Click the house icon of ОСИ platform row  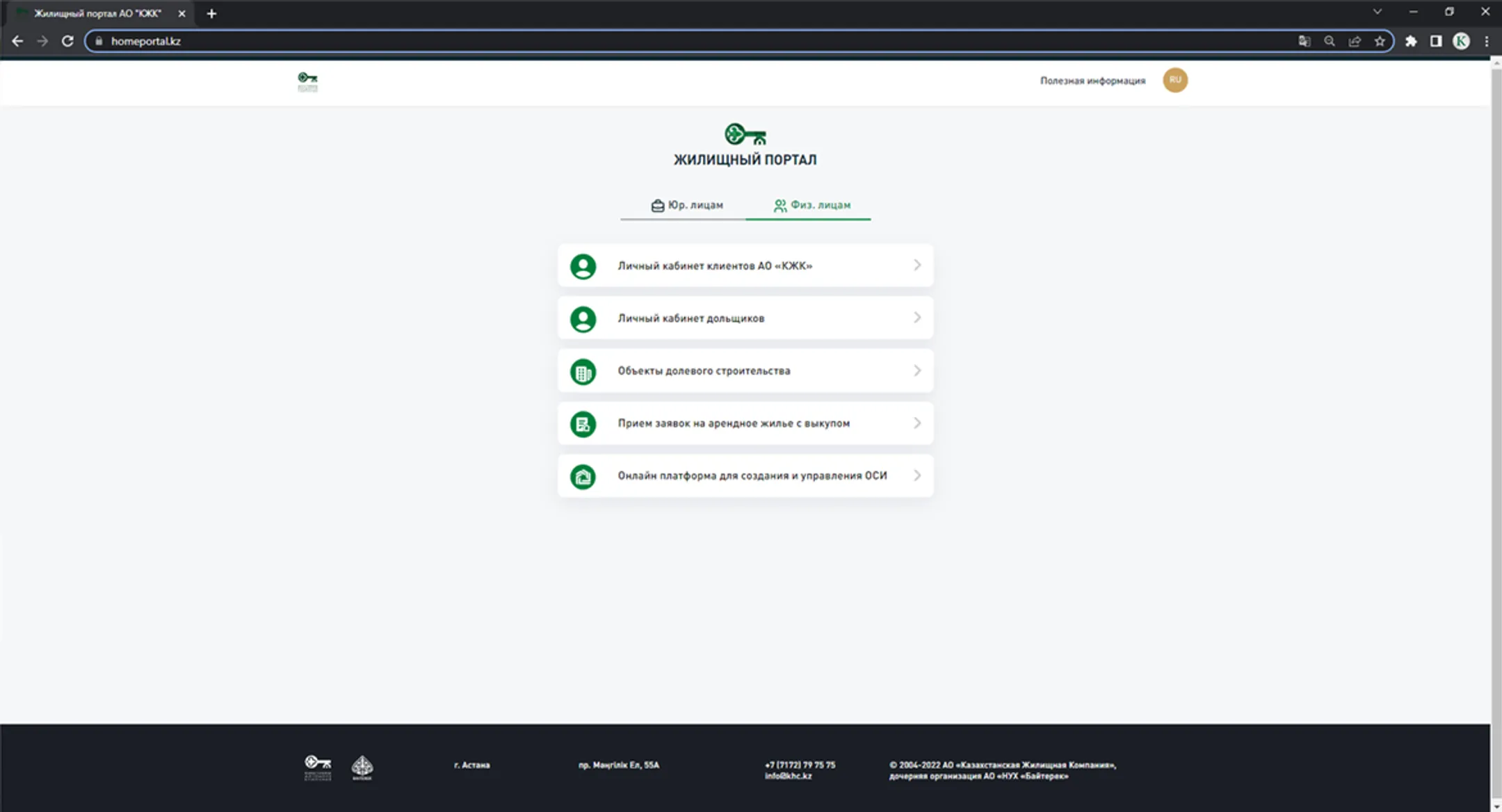(x=583, y=477)
